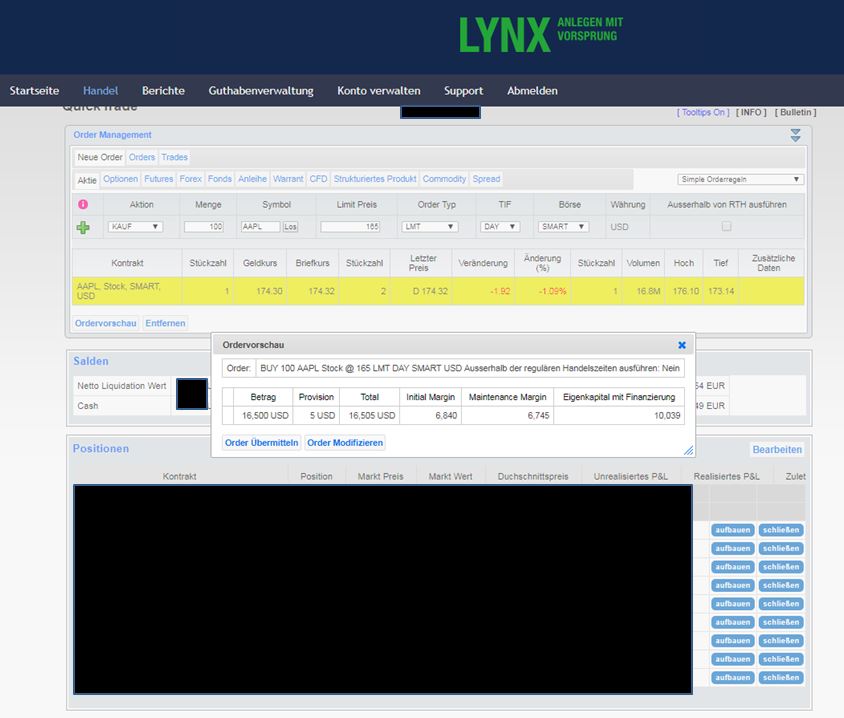
Task: Click the Los button beside symbol
Action: coord(290,227)
